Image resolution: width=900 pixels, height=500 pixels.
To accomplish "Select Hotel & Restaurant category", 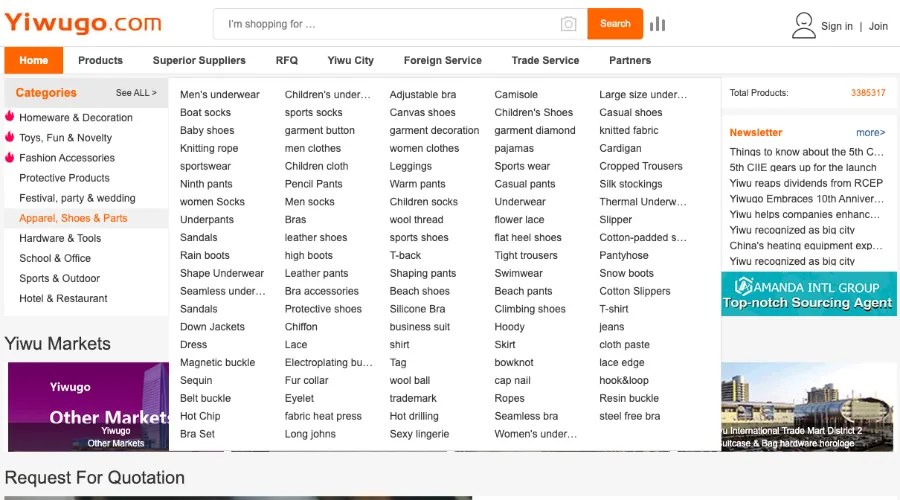I will pos(63,299).
